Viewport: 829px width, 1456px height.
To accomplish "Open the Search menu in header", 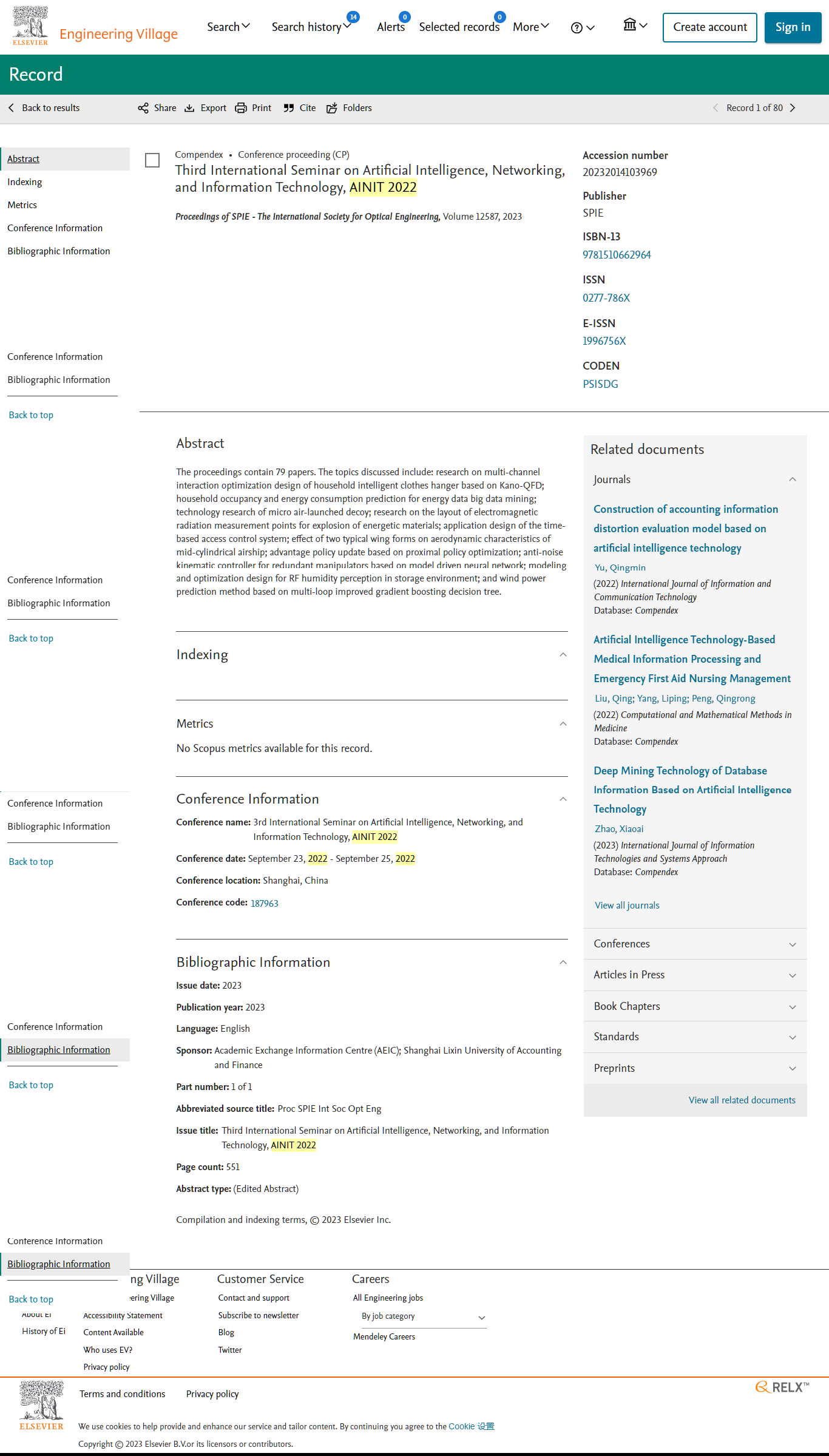I will [228, 27].
